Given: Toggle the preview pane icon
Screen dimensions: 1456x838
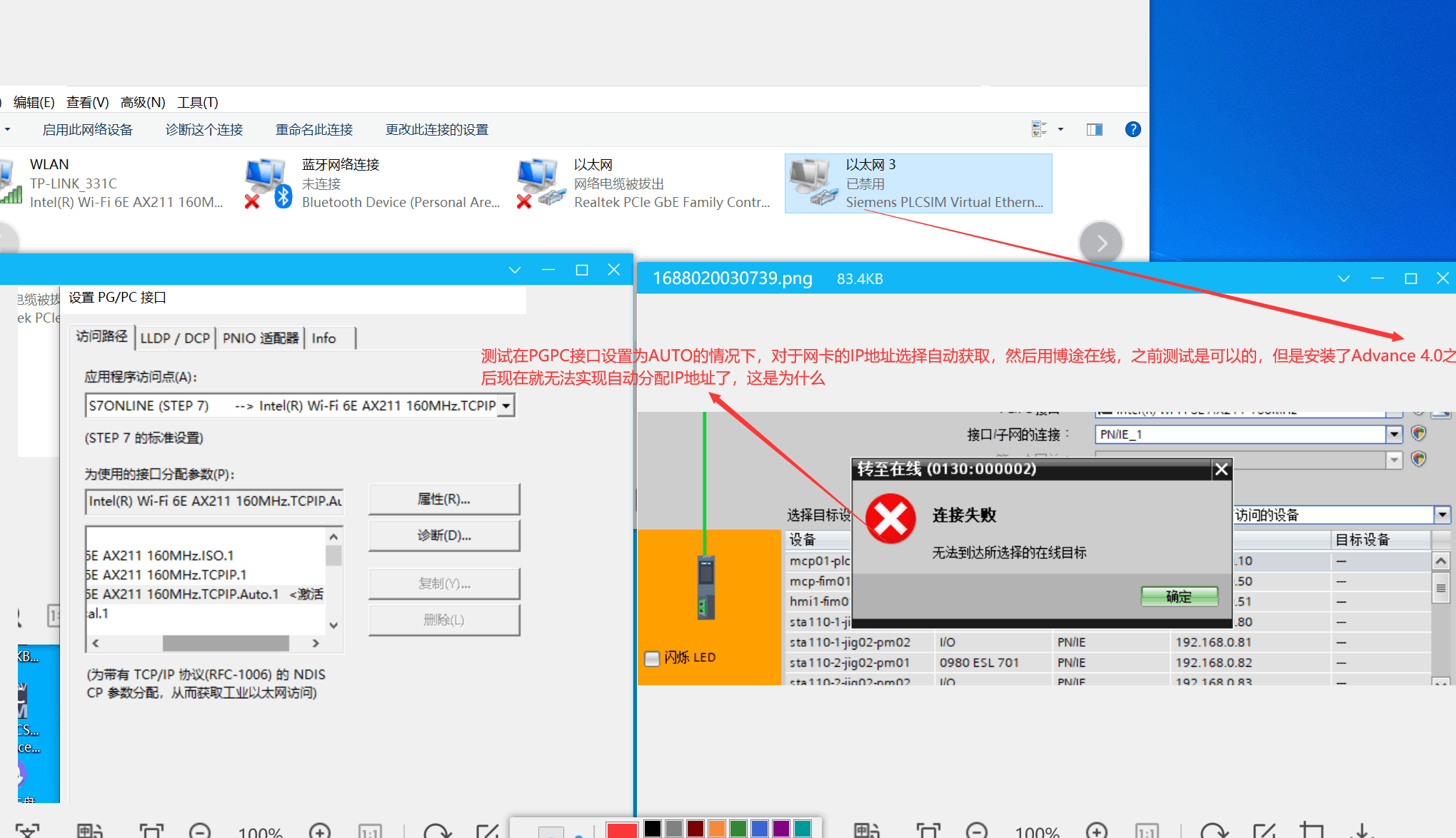Looking at the screenshot, I should 1094,129.
